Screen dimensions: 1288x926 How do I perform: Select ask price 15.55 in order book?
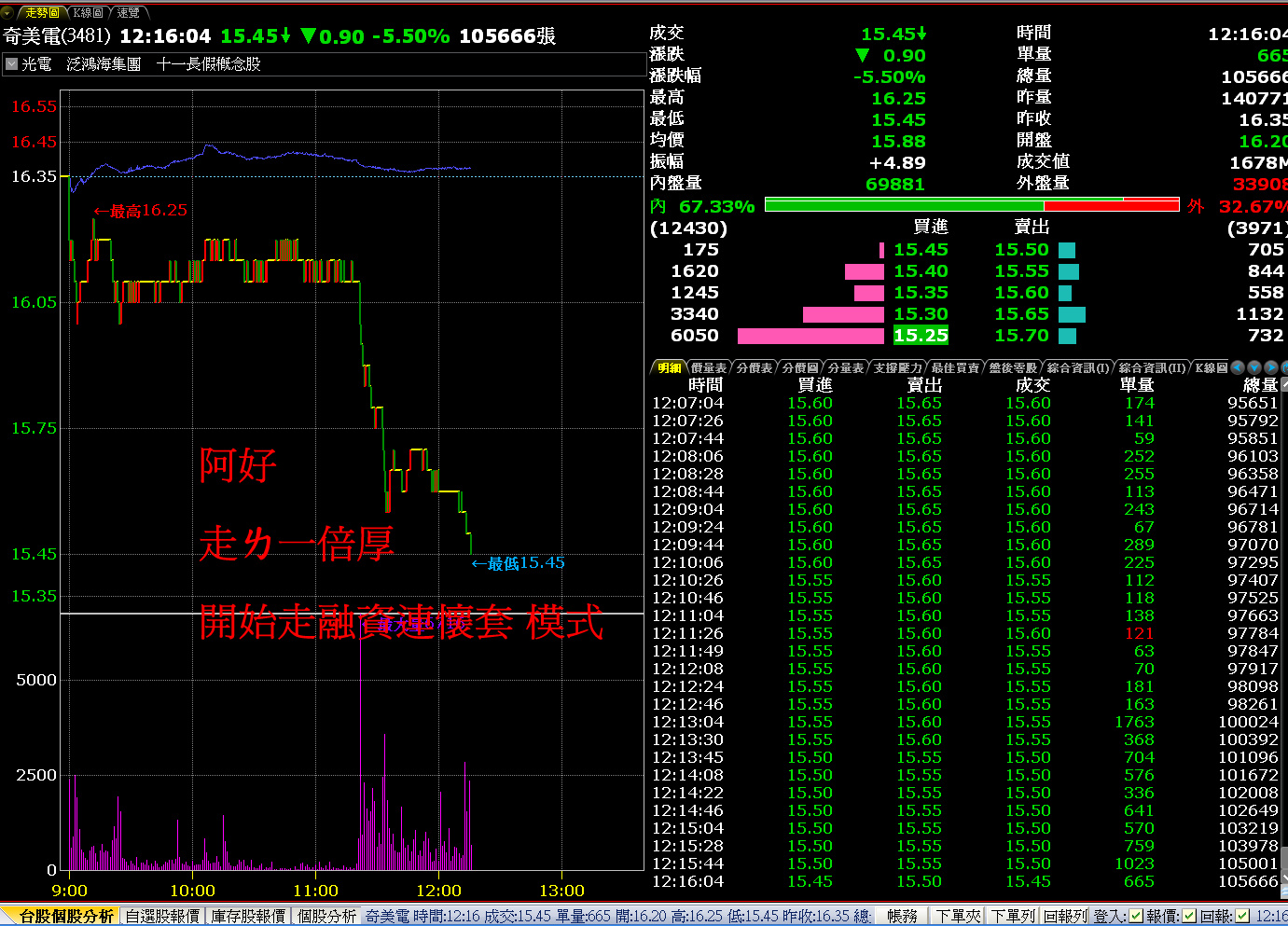coord(1021,271)
